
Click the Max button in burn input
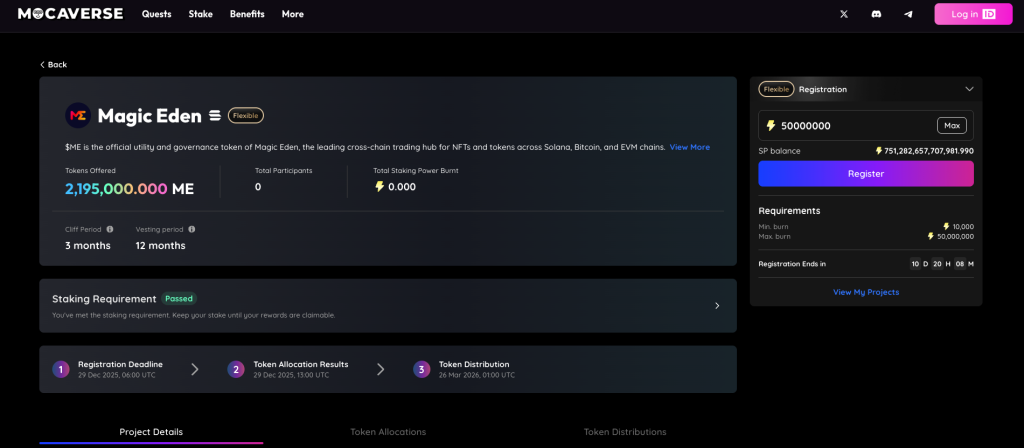click(x=951, y=125)
